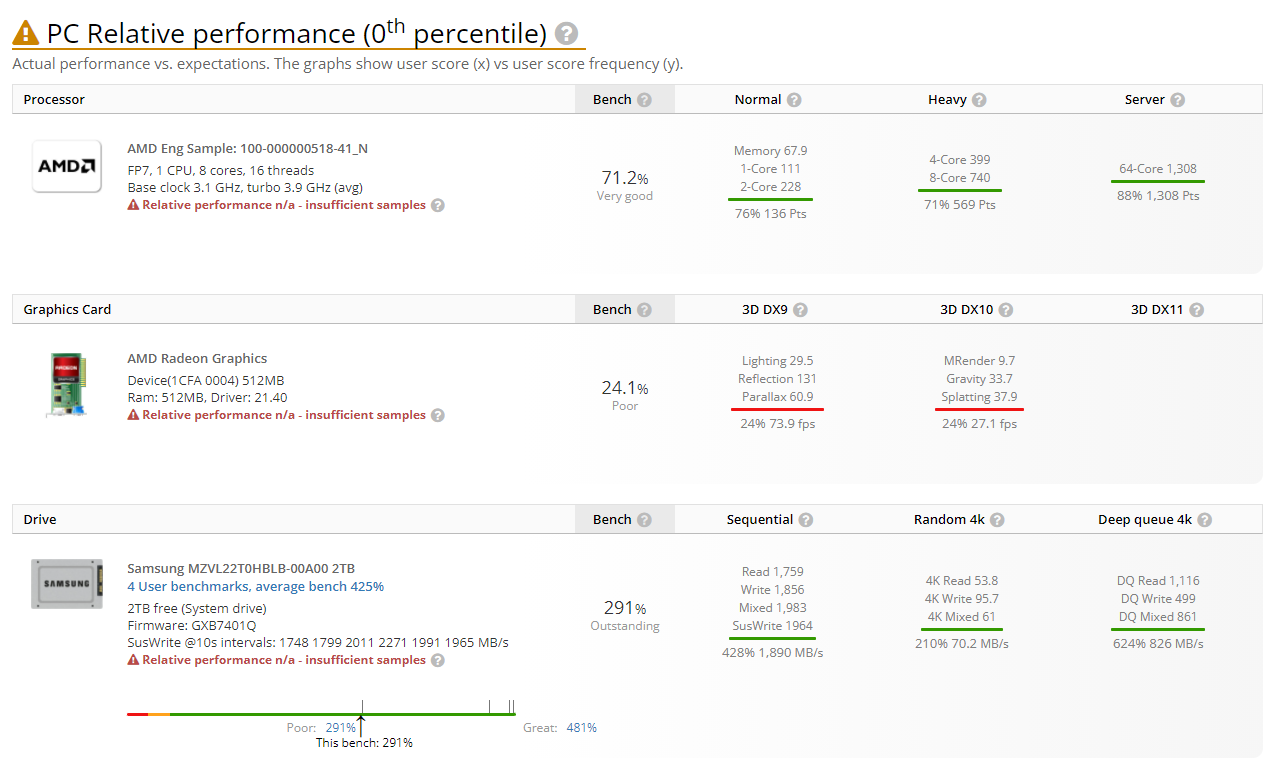Click the 3D DX9 help icon
The height and width of the screenshot is (770, 1263).
(800, 310)
